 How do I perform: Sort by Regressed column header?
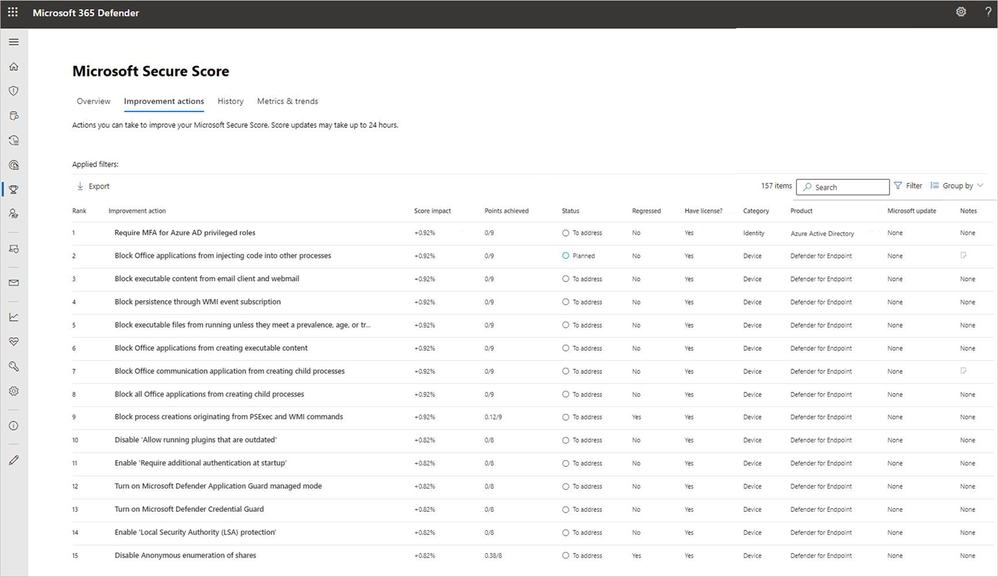[x=646, y=211]
